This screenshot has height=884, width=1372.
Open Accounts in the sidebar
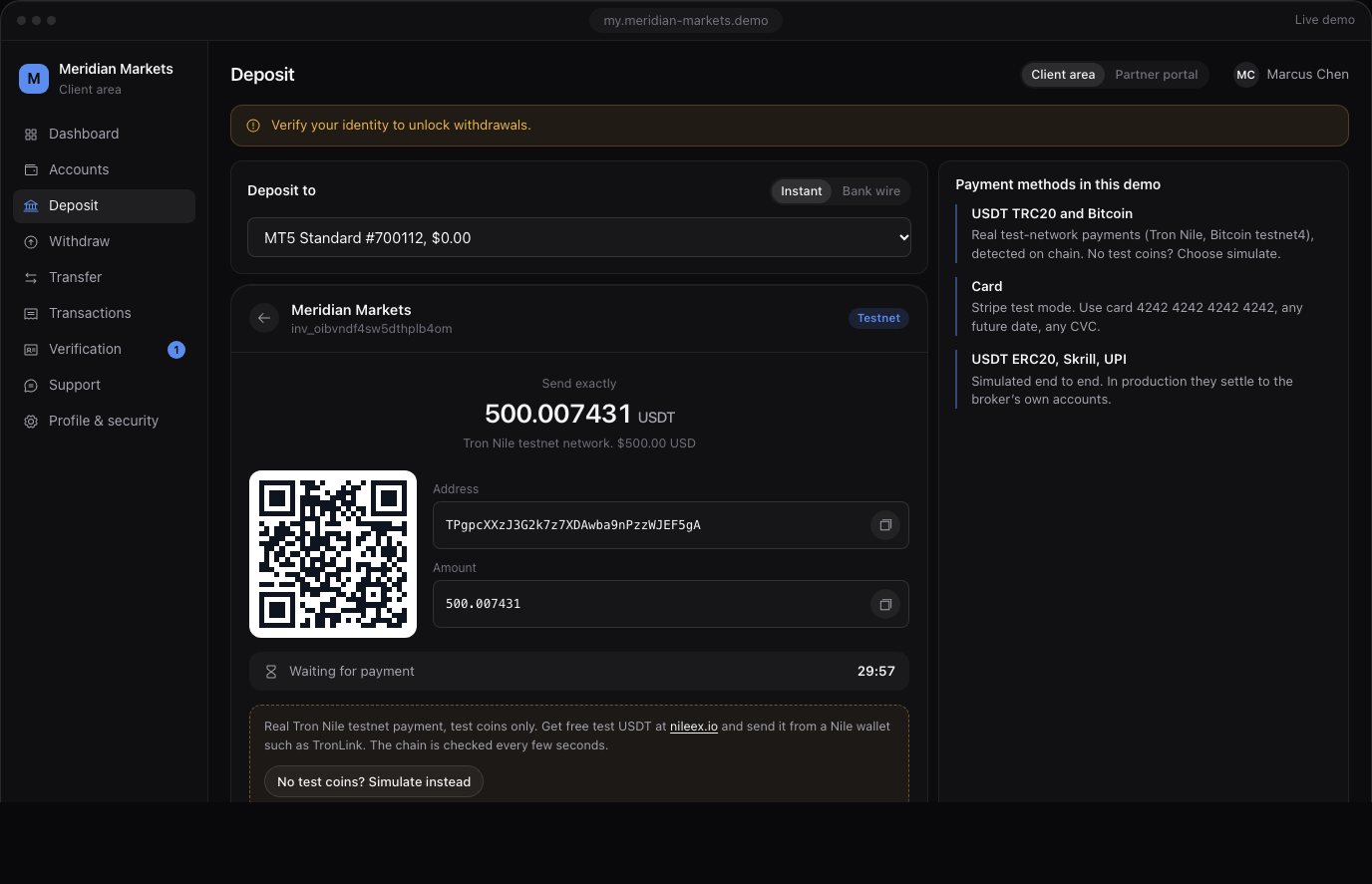click(x=104, y=169)
